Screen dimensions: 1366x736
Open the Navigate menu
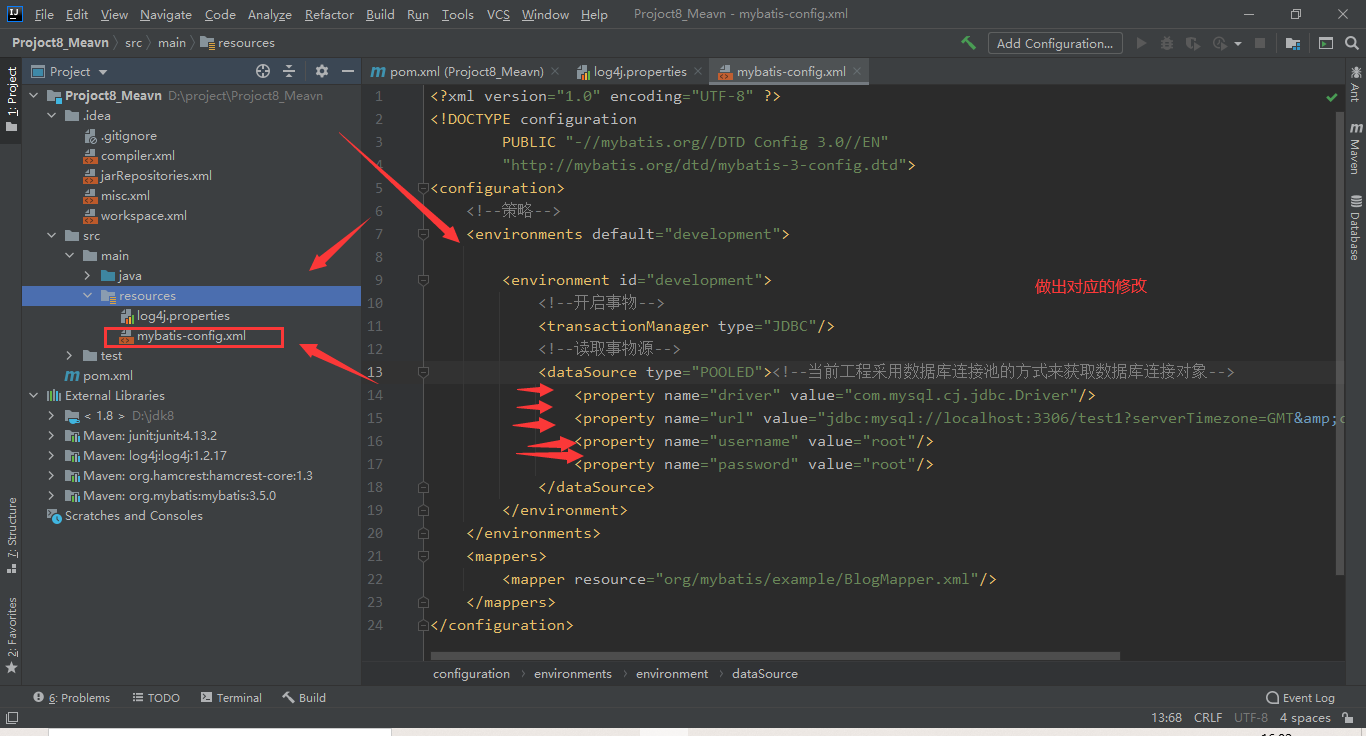click(x=166, y=15)
